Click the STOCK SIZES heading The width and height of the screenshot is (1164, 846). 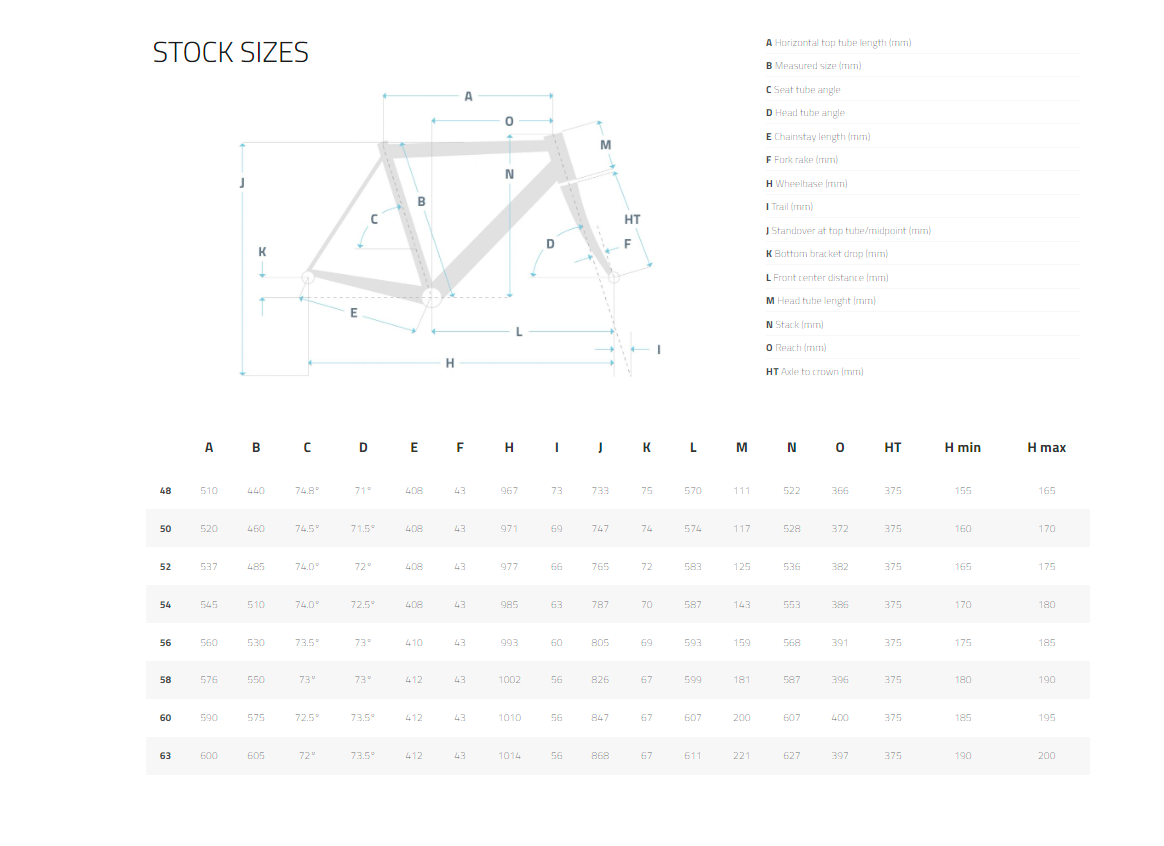pyautogui.click(x=230, y=52)
